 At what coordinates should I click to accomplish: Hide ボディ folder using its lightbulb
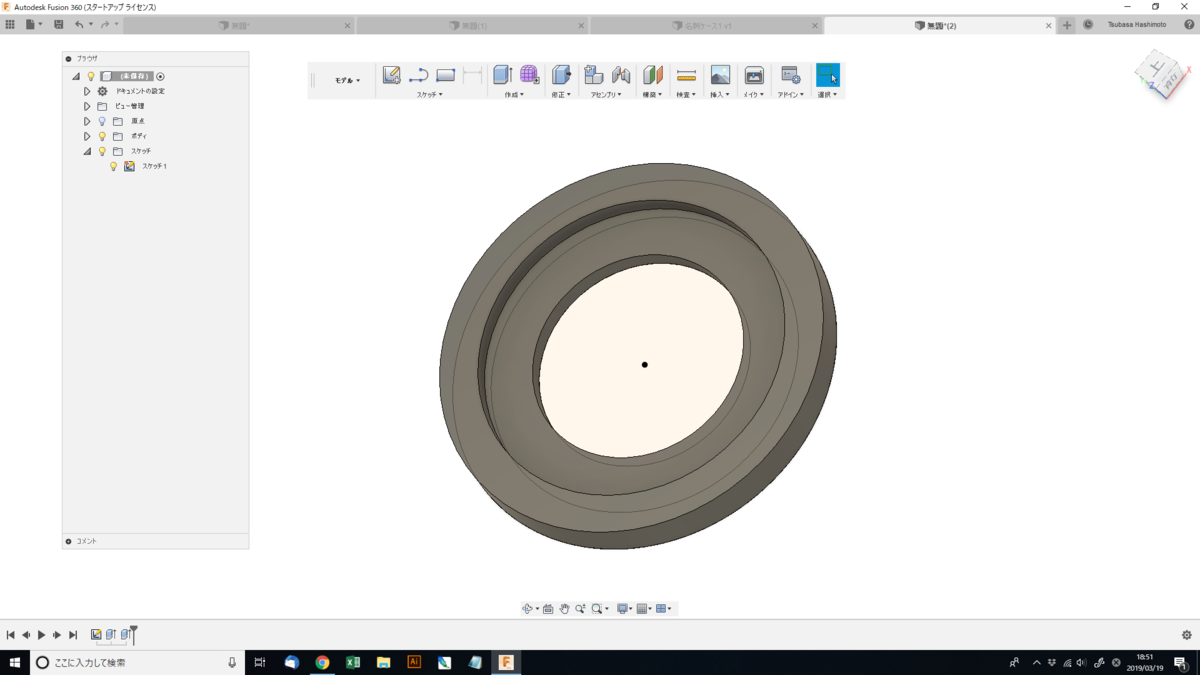[102, 136]
